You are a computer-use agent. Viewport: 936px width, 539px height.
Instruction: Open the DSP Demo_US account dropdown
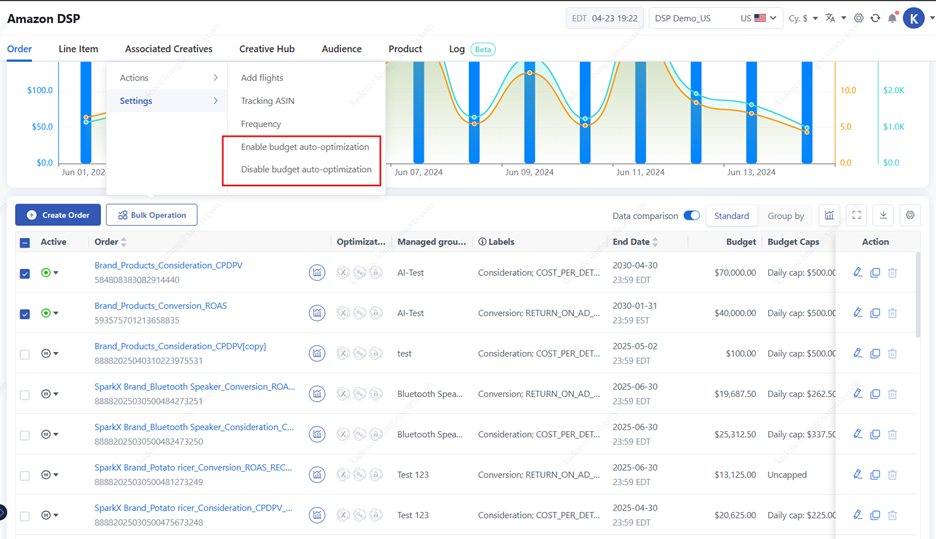pos(715,18)
